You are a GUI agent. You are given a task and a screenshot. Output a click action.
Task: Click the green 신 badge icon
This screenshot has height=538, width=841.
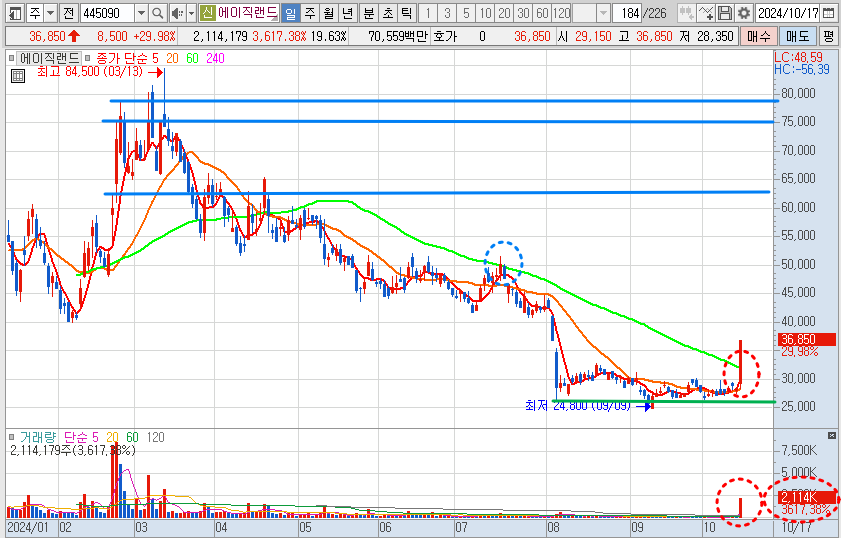pyautogui.click(x=207, y=12)
